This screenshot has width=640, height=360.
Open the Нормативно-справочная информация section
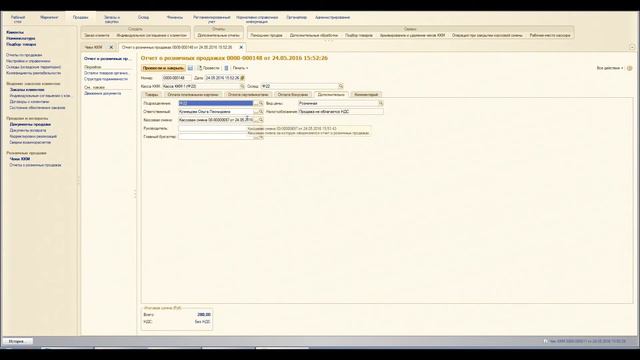pos(257,19)
